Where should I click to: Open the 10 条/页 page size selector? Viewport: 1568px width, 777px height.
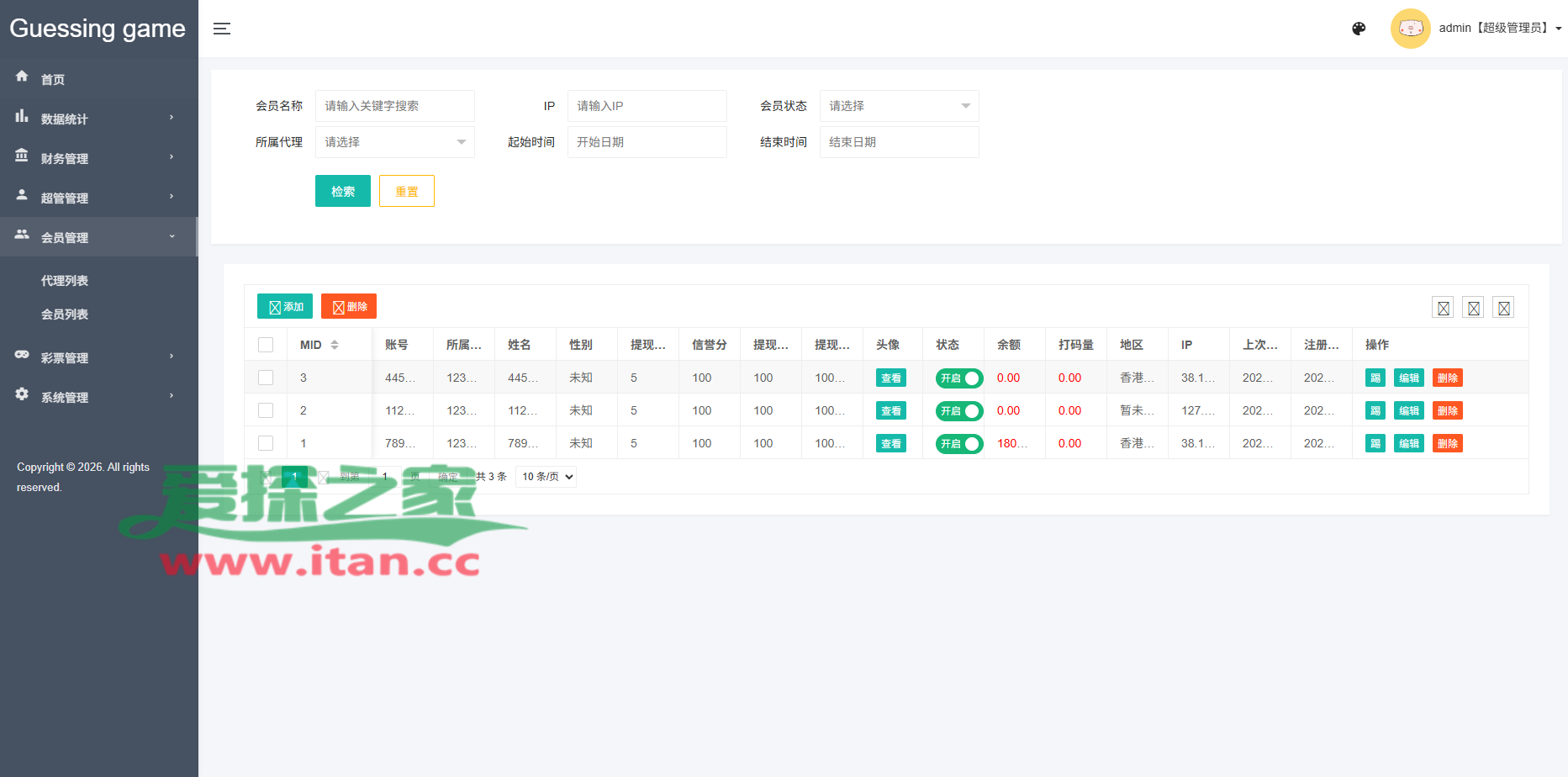click(546, 477)
